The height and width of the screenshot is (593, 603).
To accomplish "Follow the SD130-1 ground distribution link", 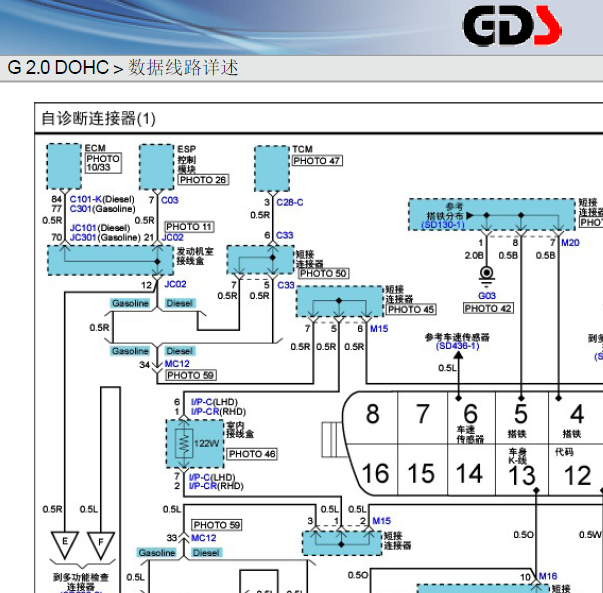I will tap(443, 226).
